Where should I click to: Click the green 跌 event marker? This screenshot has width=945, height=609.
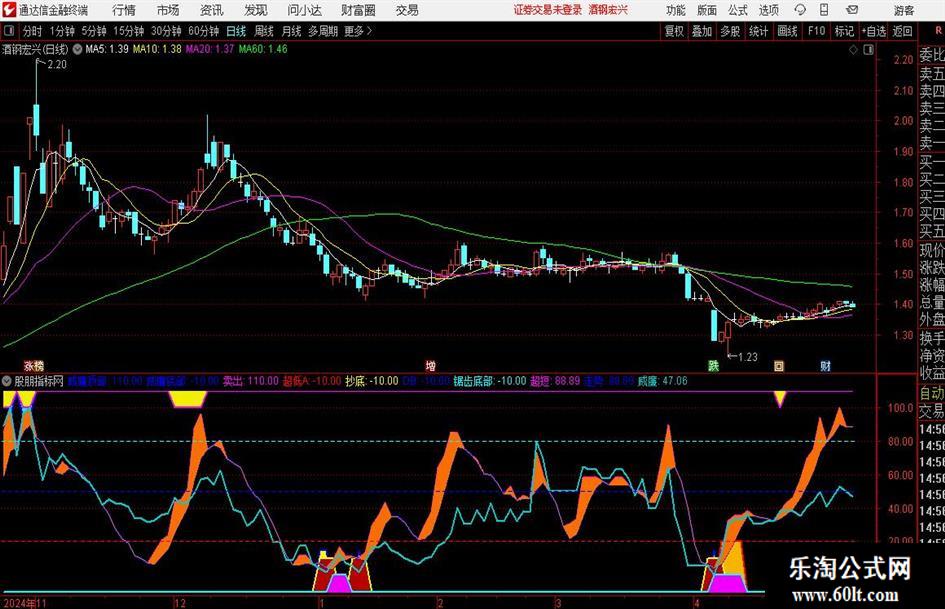(x=714, y=365)
